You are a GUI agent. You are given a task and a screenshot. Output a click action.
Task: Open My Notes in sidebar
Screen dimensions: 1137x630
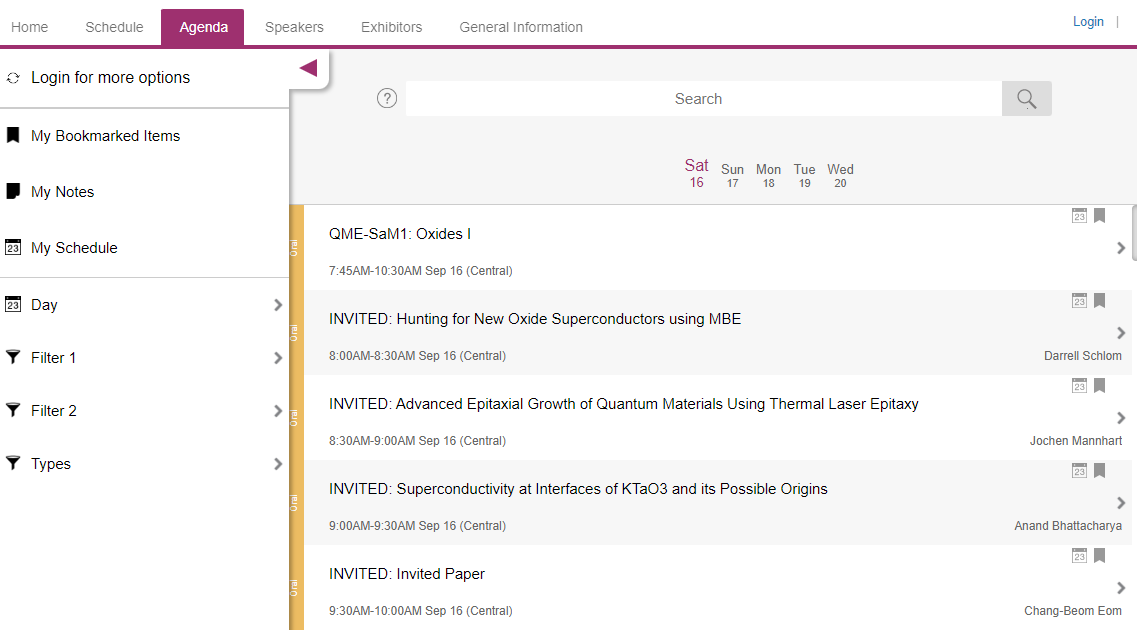62,192
